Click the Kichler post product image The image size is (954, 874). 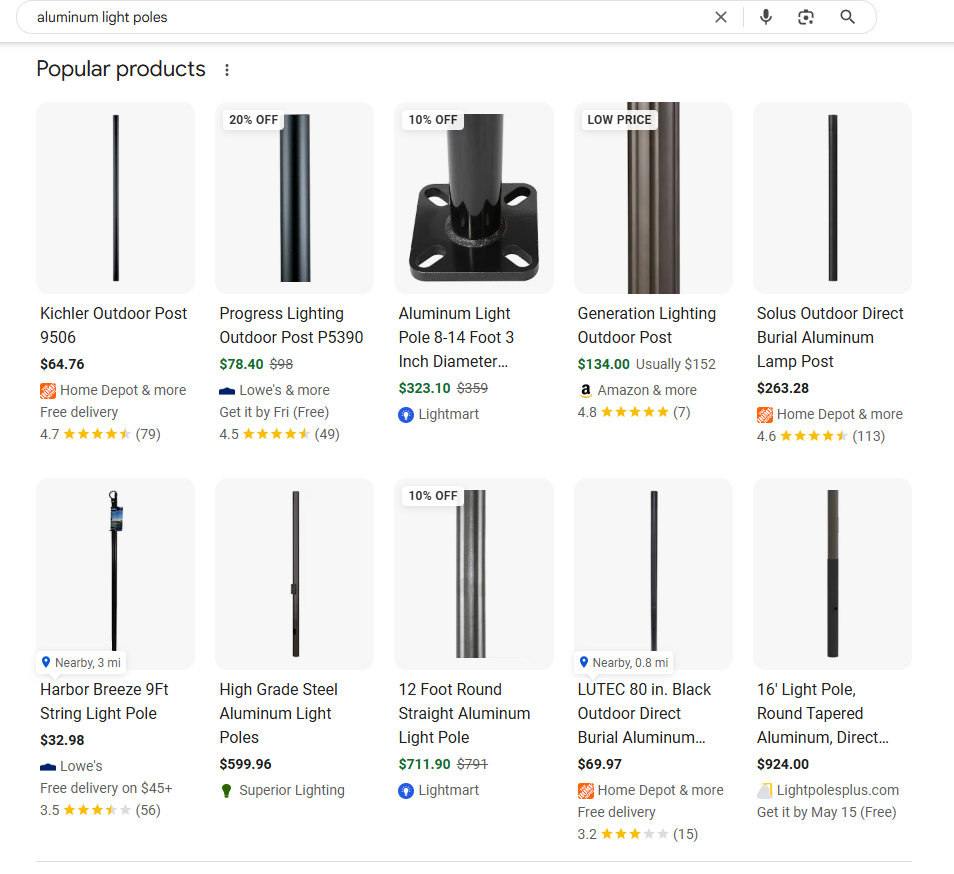[115, 198]
